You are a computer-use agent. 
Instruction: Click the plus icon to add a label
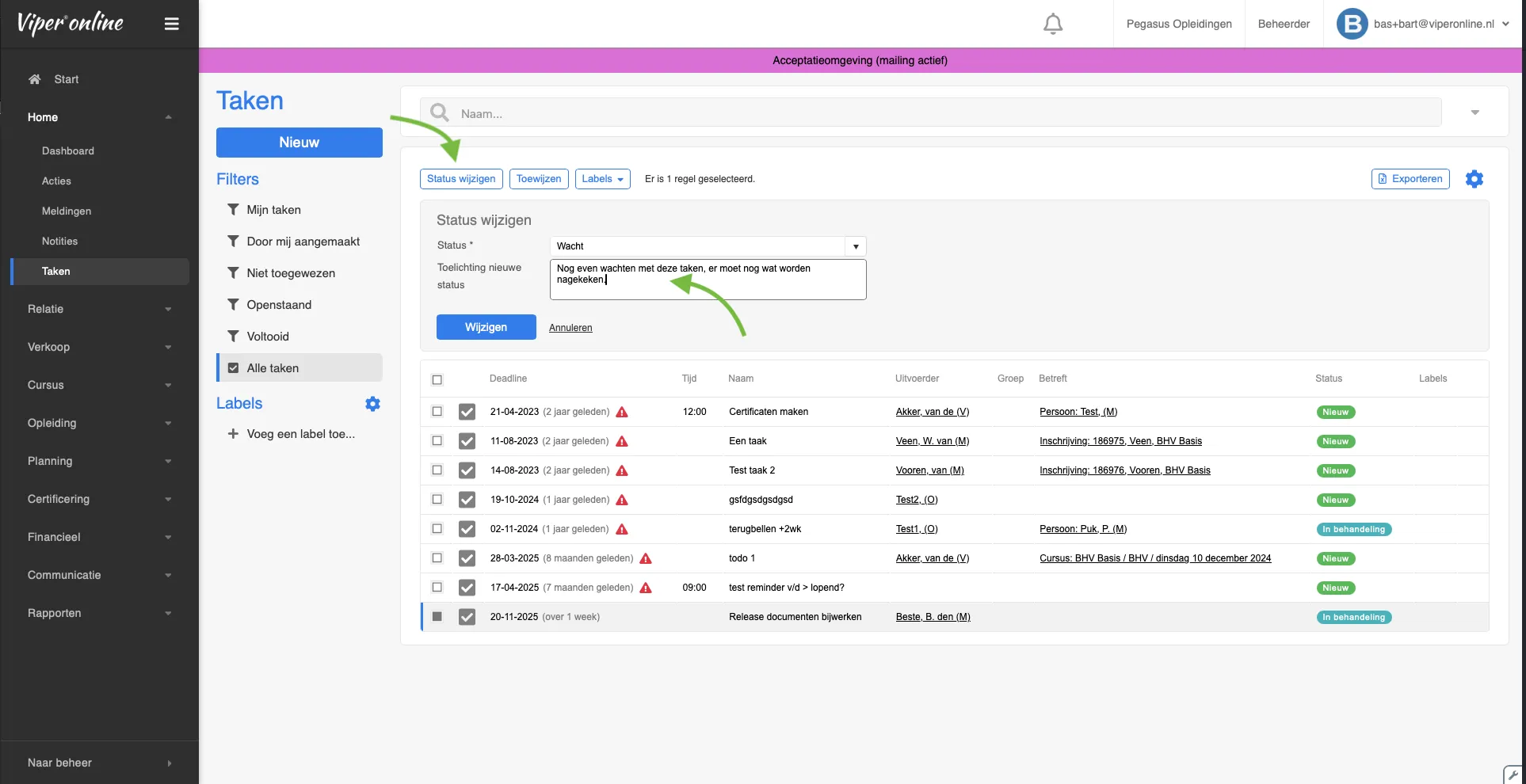[233, 434]
